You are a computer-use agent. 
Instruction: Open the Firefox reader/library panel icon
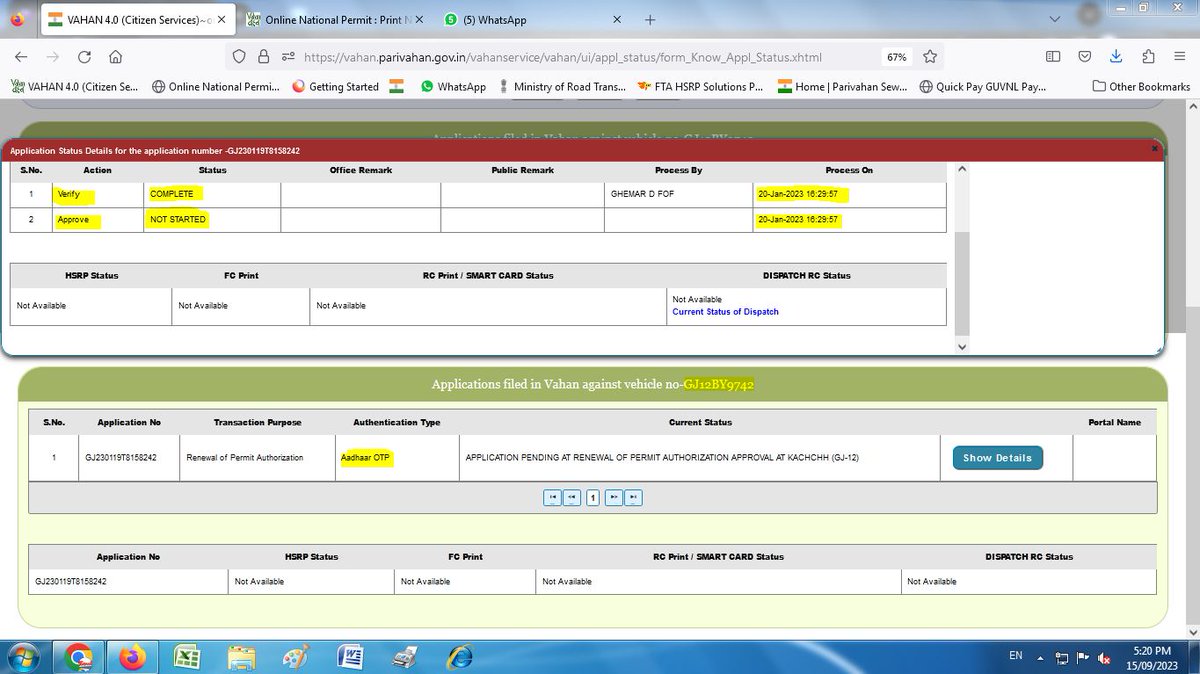1086,57
